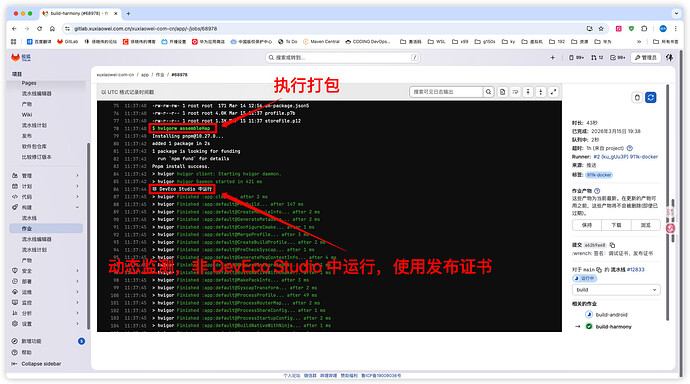This screenshot has width=690, height=384.
Task: Open the create-new plus menu in GitLab header
Action: (553, 58)
